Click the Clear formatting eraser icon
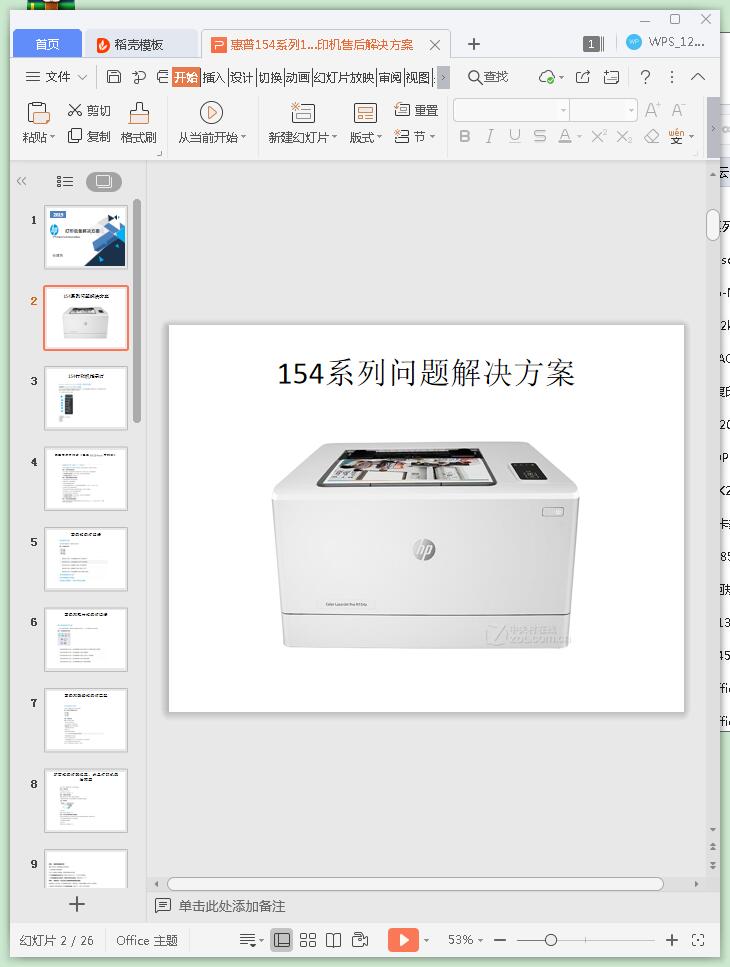The height and width of the screenshot is (967, 730). [x=652, y=136]
